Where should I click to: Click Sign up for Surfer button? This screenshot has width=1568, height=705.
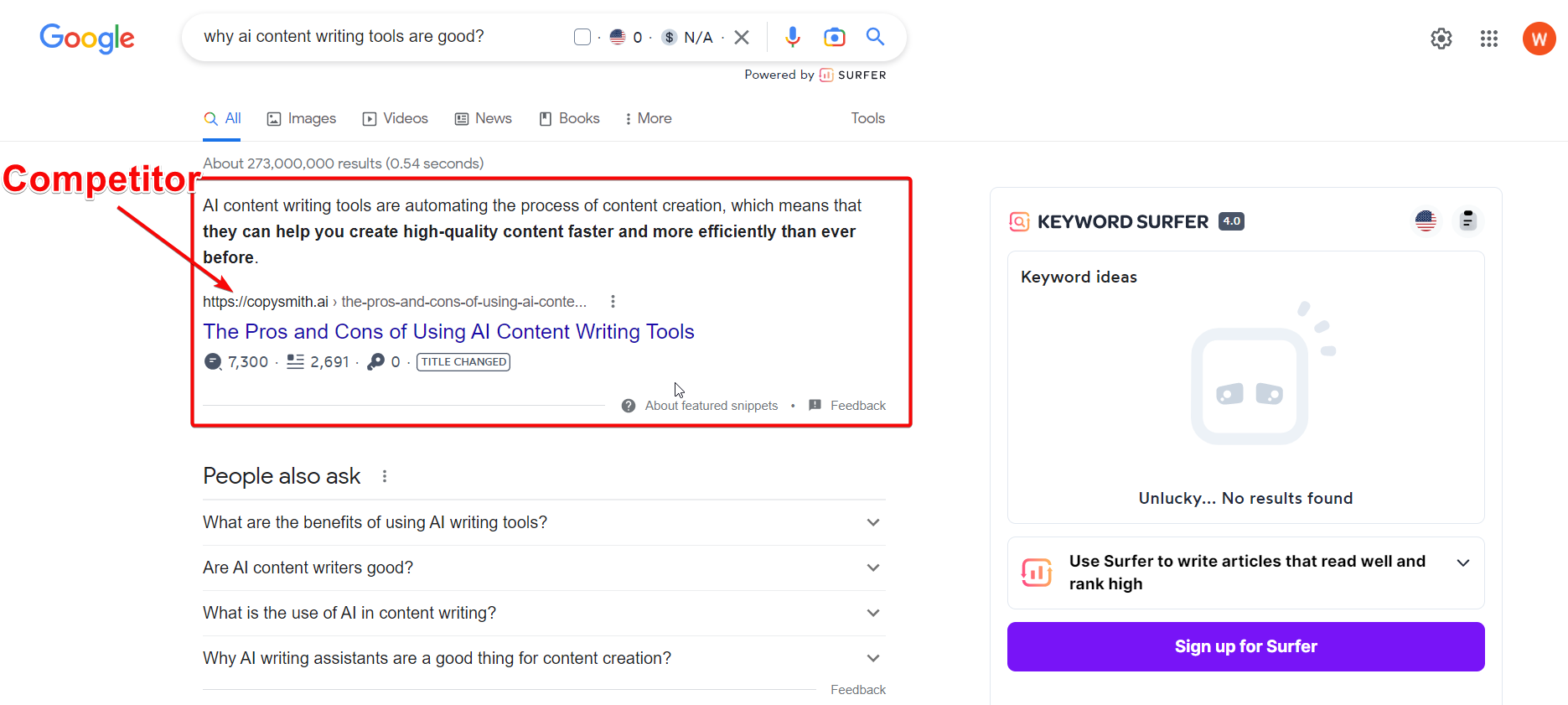[x=1245, y=646]
